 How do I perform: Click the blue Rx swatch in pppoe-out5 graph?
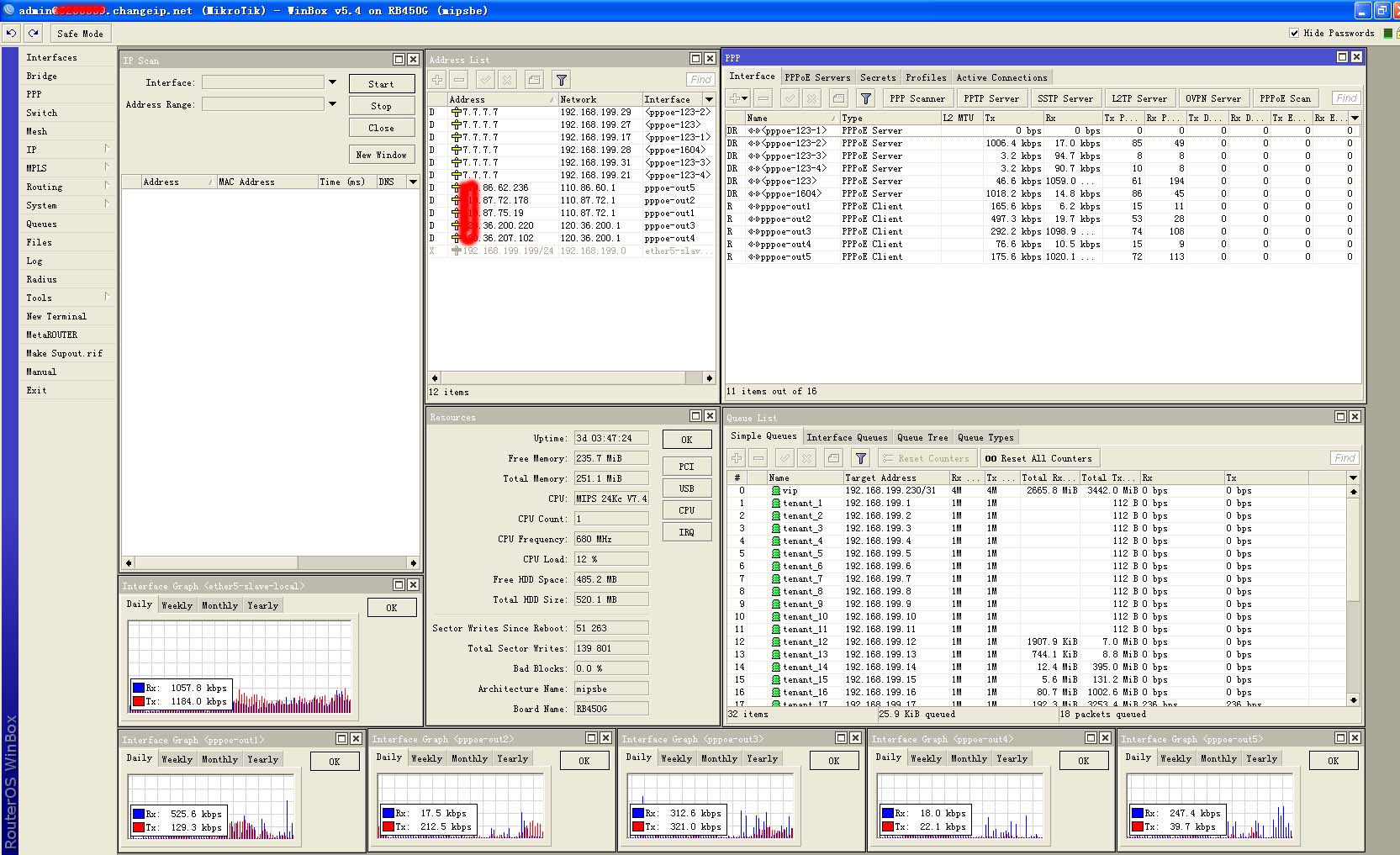point(1137,813)
